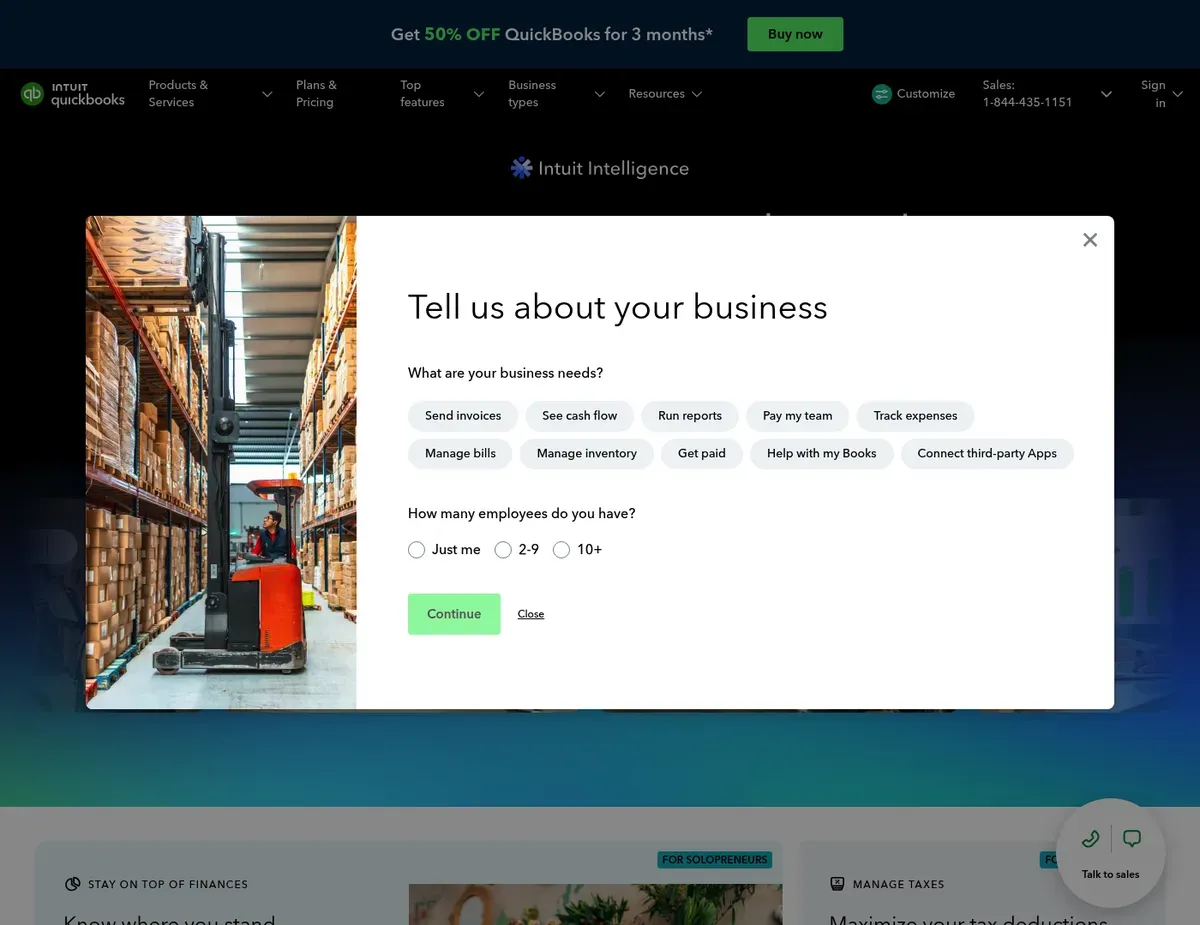The image size is (1200, 925).
Task: Click the Customize link in header
Action: [x=926, y=94]
